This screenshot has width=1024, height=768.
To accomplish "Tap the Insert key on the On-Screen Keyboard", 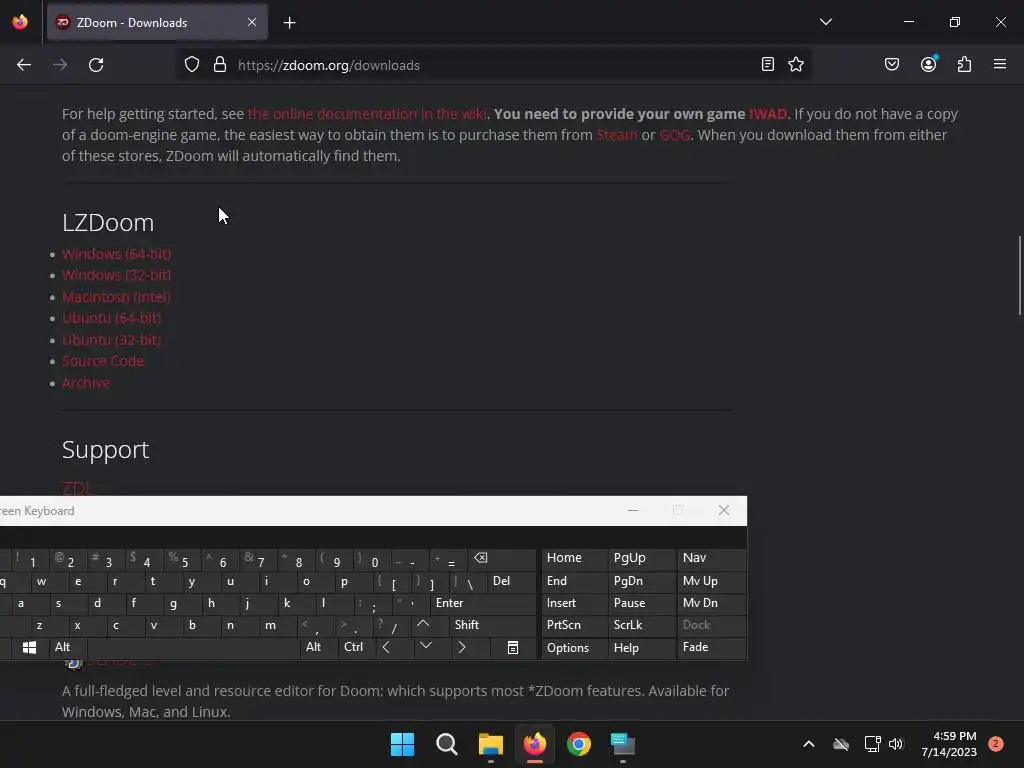I will (575, 603).
